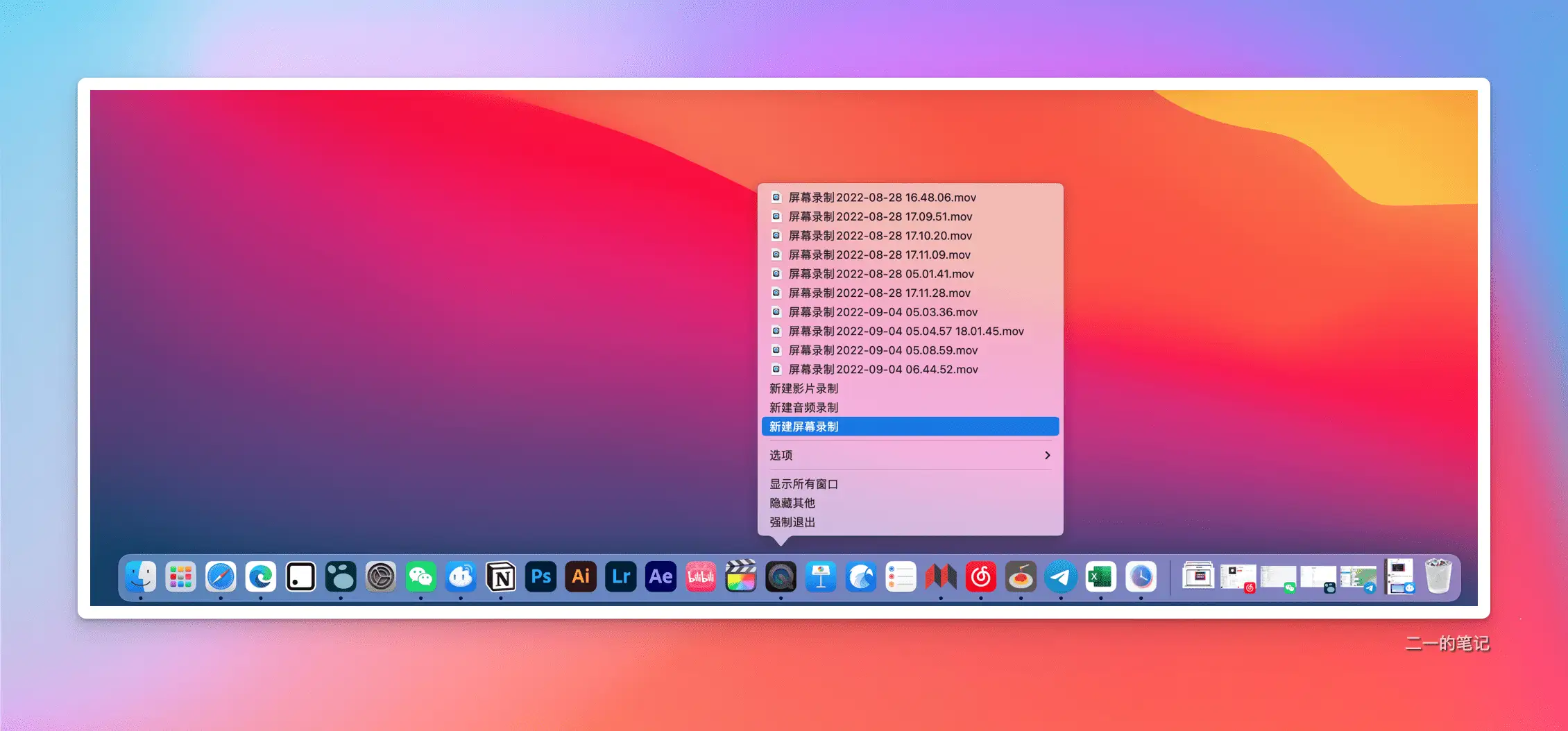Open Telegram from the Dock
Viewport: 1568px width, 731px height.
point(1061,576)
